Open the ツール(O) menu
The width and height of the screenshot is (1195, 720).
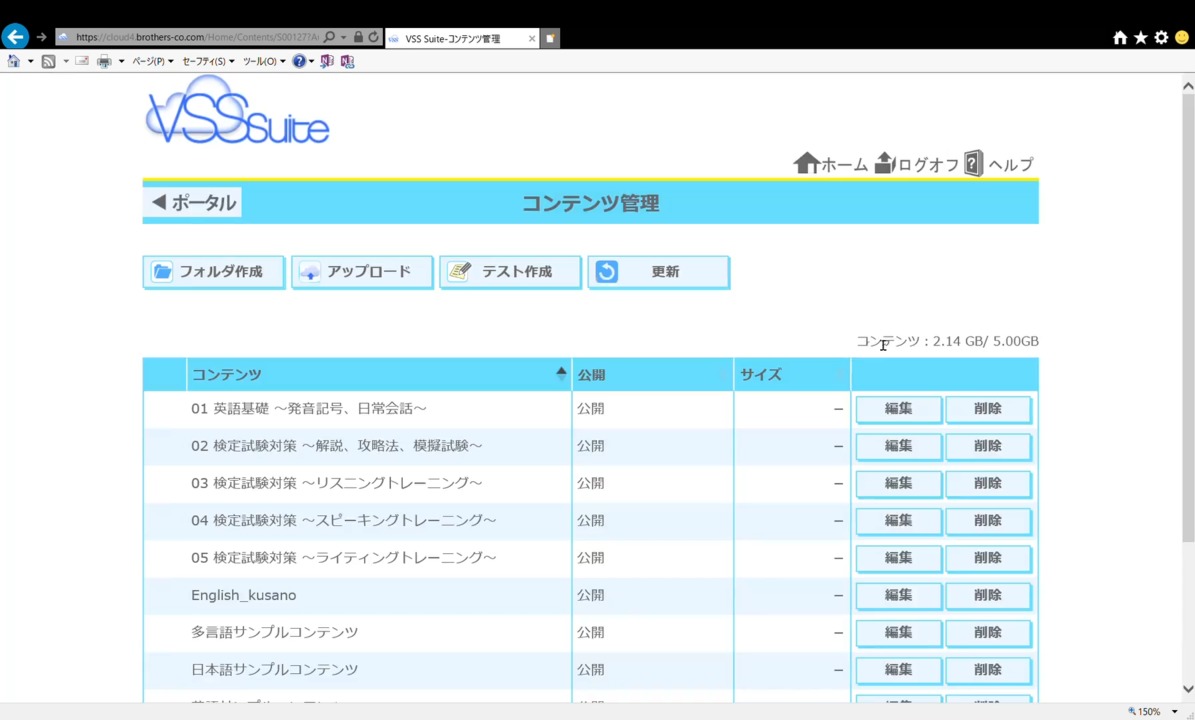point(264,61)
